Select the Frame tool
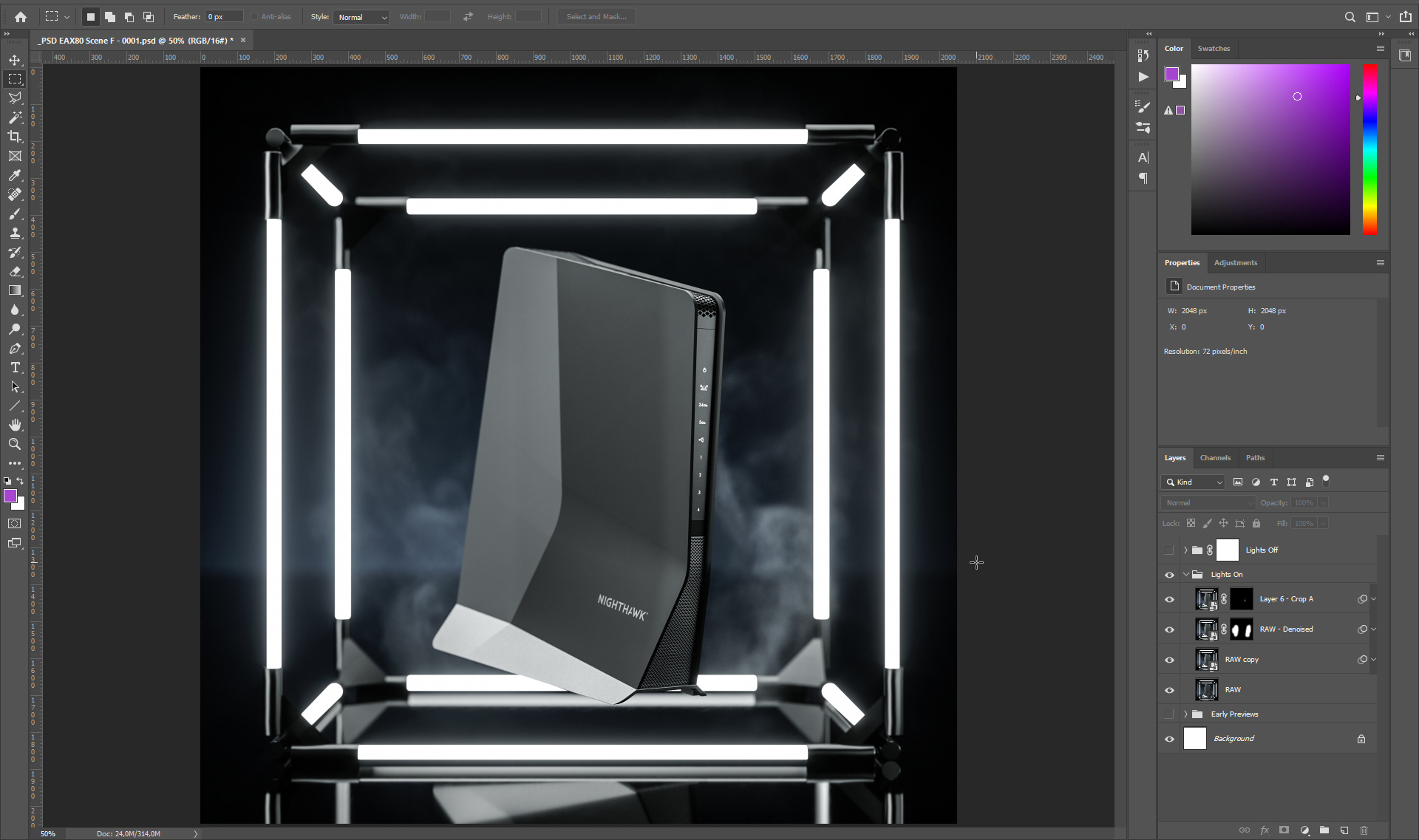Image resolution: width=1419 pixels, height=840 pixels. coord(15,156)
